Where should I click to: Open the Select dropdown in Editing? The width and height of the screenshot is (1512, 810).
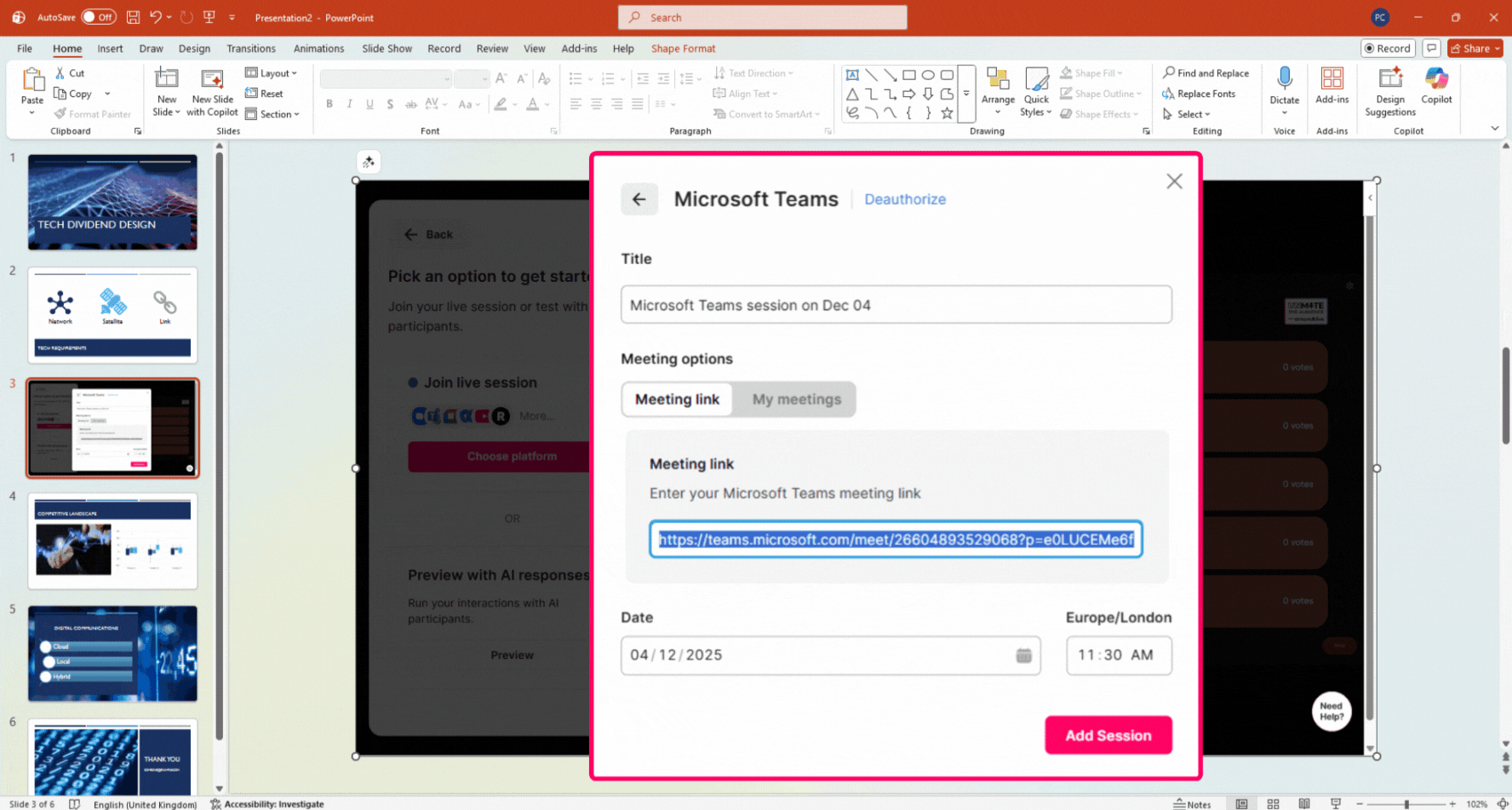click(x=1186, y=114)
